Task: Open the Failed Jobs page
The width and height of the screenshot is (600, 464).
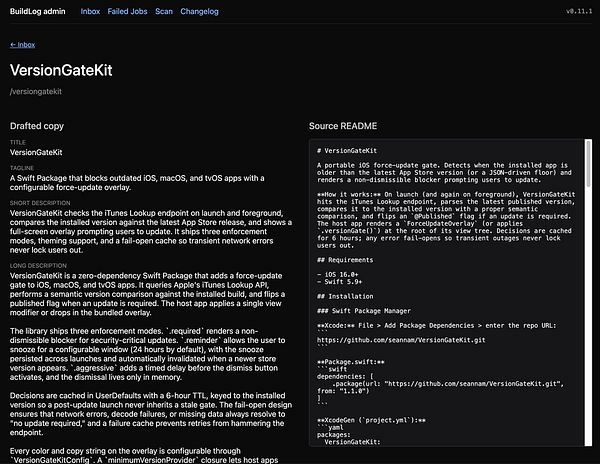Action: 127,11
